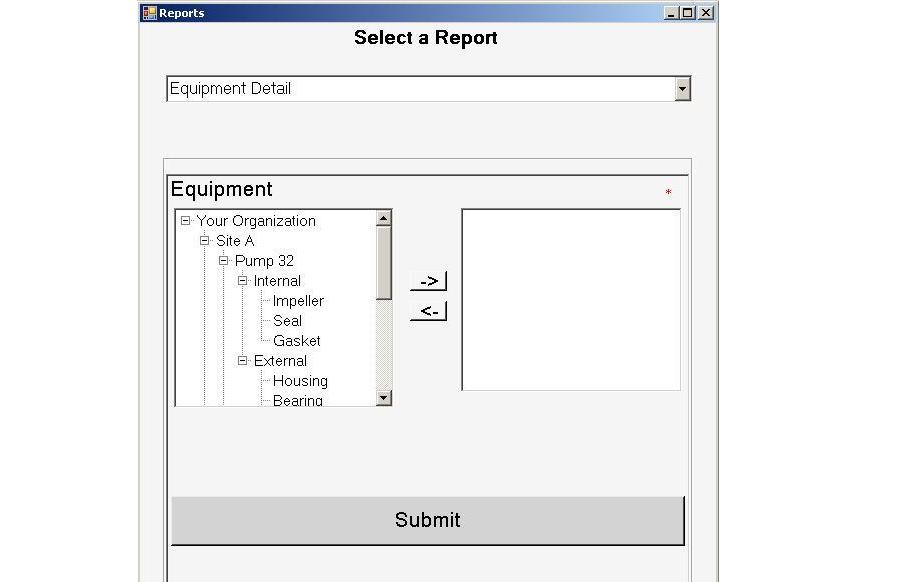Select the Pump 32 tree item

coord(264,261)
